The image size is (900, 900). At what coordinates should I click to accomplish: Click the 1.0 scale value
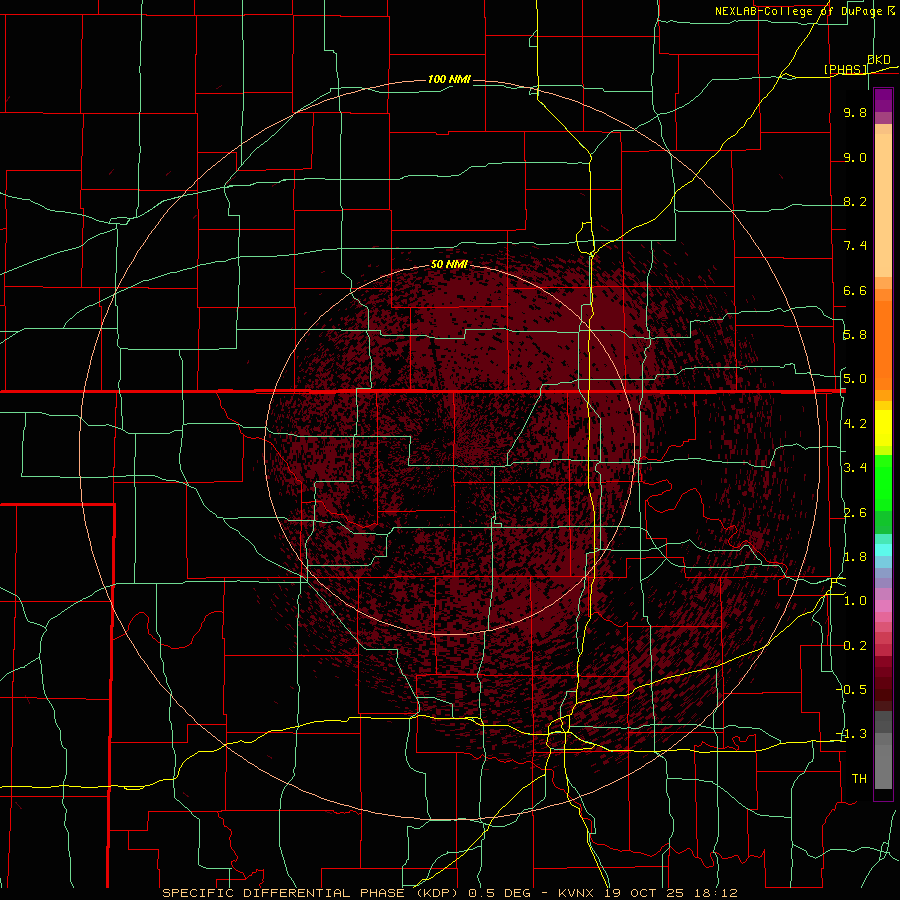pyautogui.click(x=855, y=601)
